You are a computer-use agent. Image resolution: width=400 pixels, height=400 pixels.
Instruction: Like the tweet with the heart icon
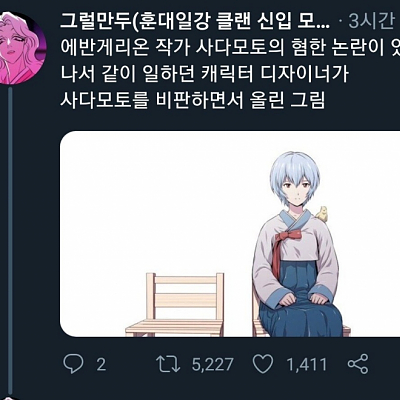pyautogui.click(x=263, y=364)
